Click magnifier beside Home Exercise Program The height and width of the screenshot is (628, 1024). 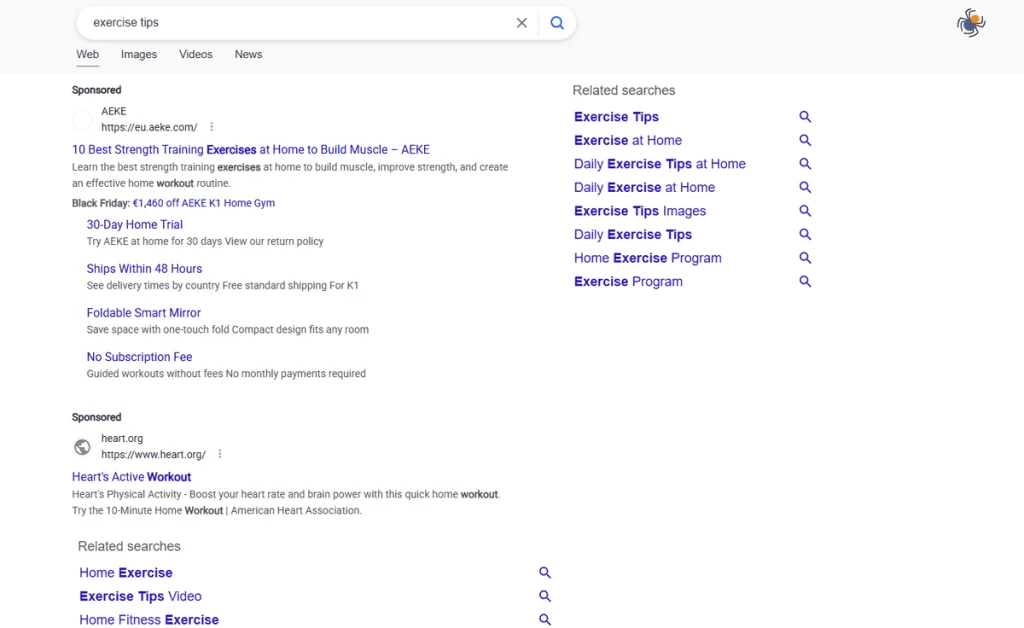tap(805, 258)
